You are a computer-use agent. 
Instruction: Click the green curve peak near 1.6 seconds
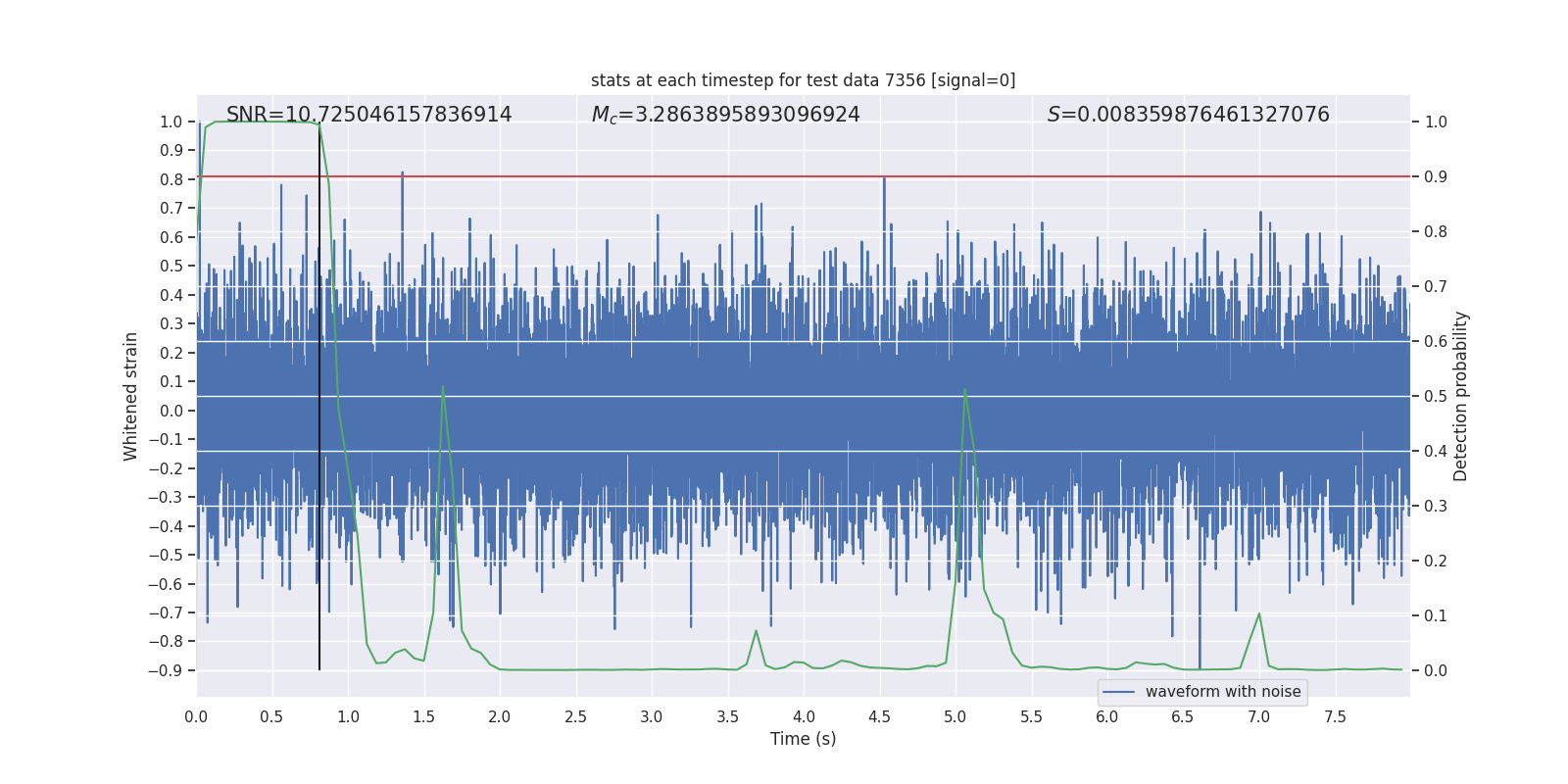(443, 386)
